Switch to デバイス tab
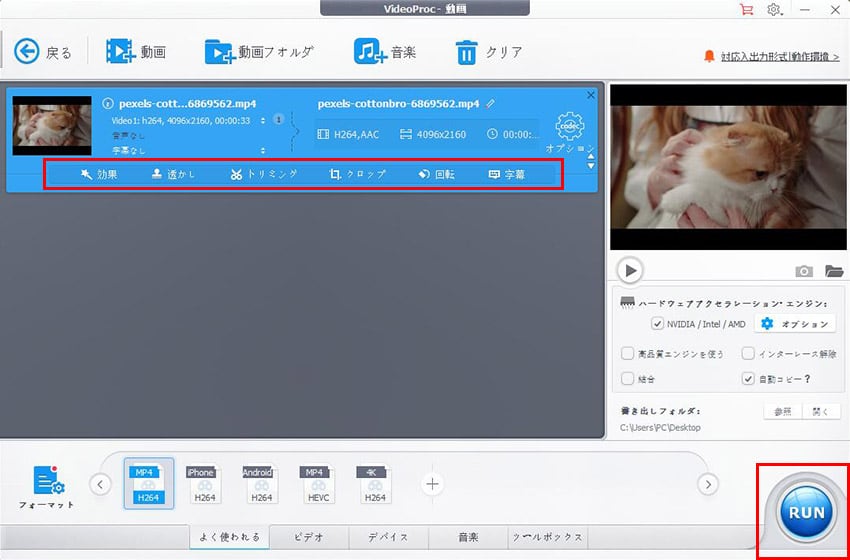The height and width of the screenshot is (560, 850). tap(388, 537)
